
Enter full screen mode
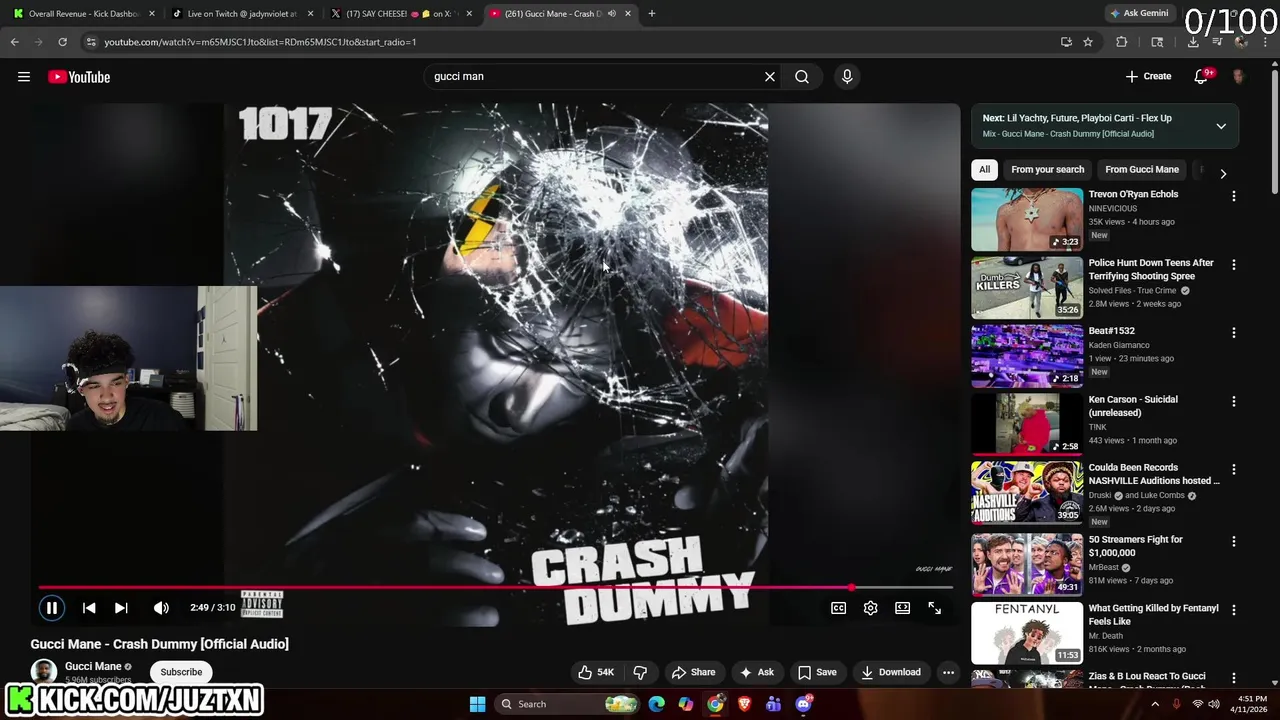click(x=935, y=608)
